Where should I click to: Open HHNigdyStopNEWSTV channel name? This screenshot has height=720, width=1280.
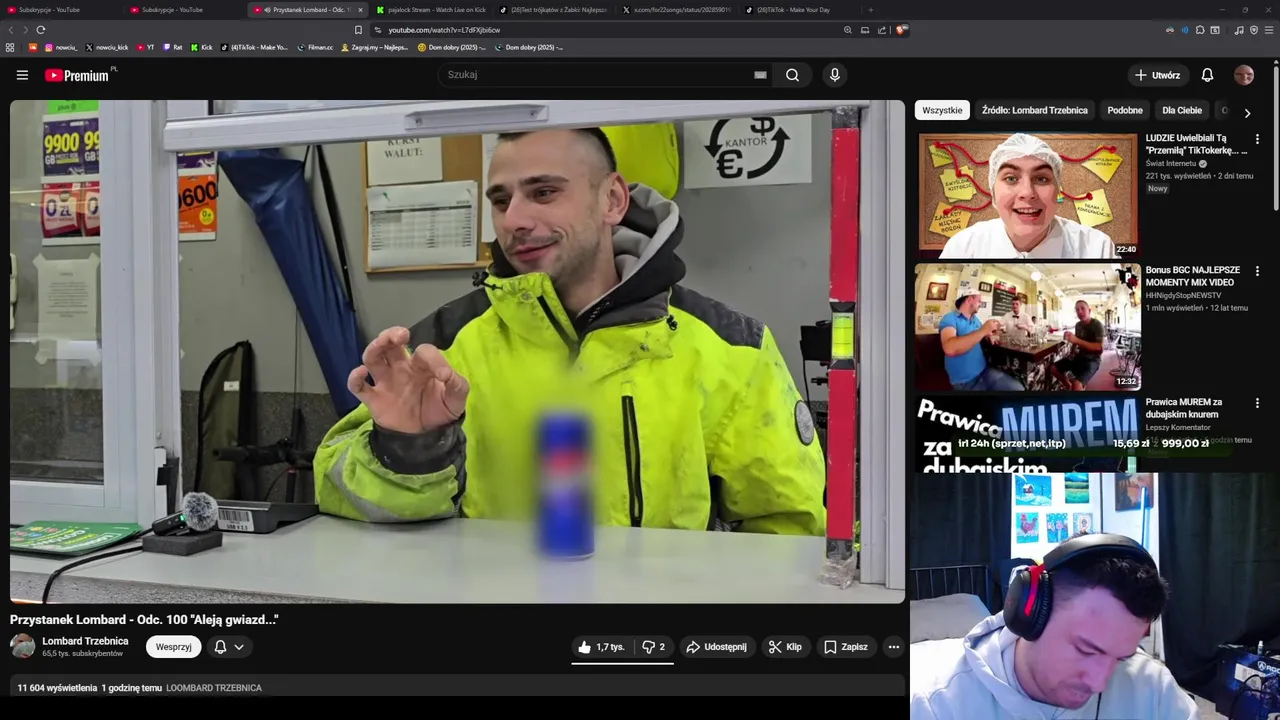click(x=1184, y=295)
